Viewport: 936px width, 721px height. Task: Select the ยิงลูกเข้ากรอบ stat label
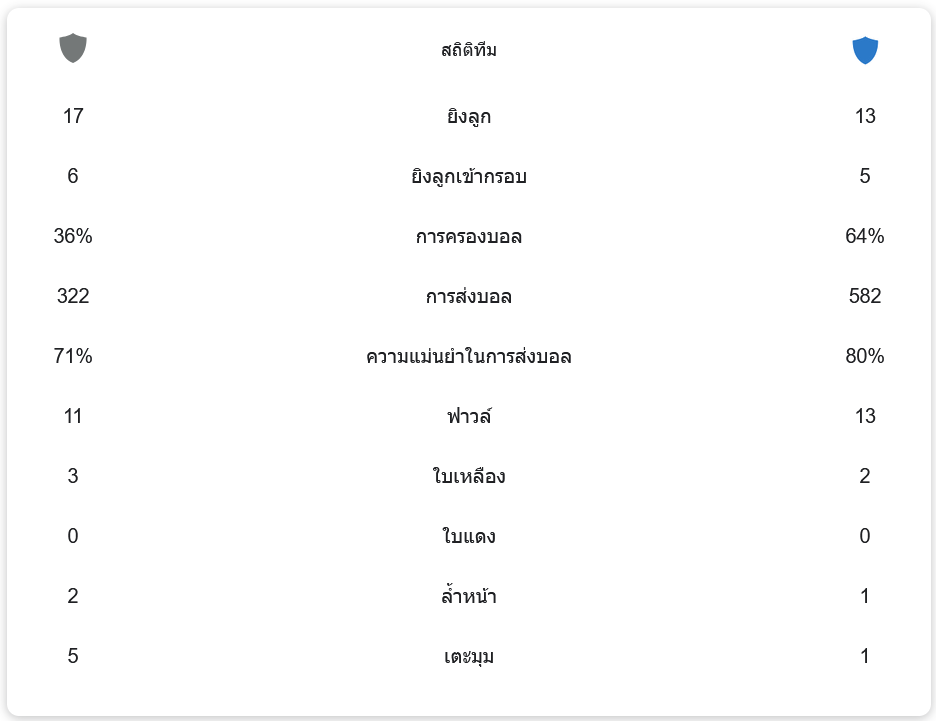tap(468, 177)
